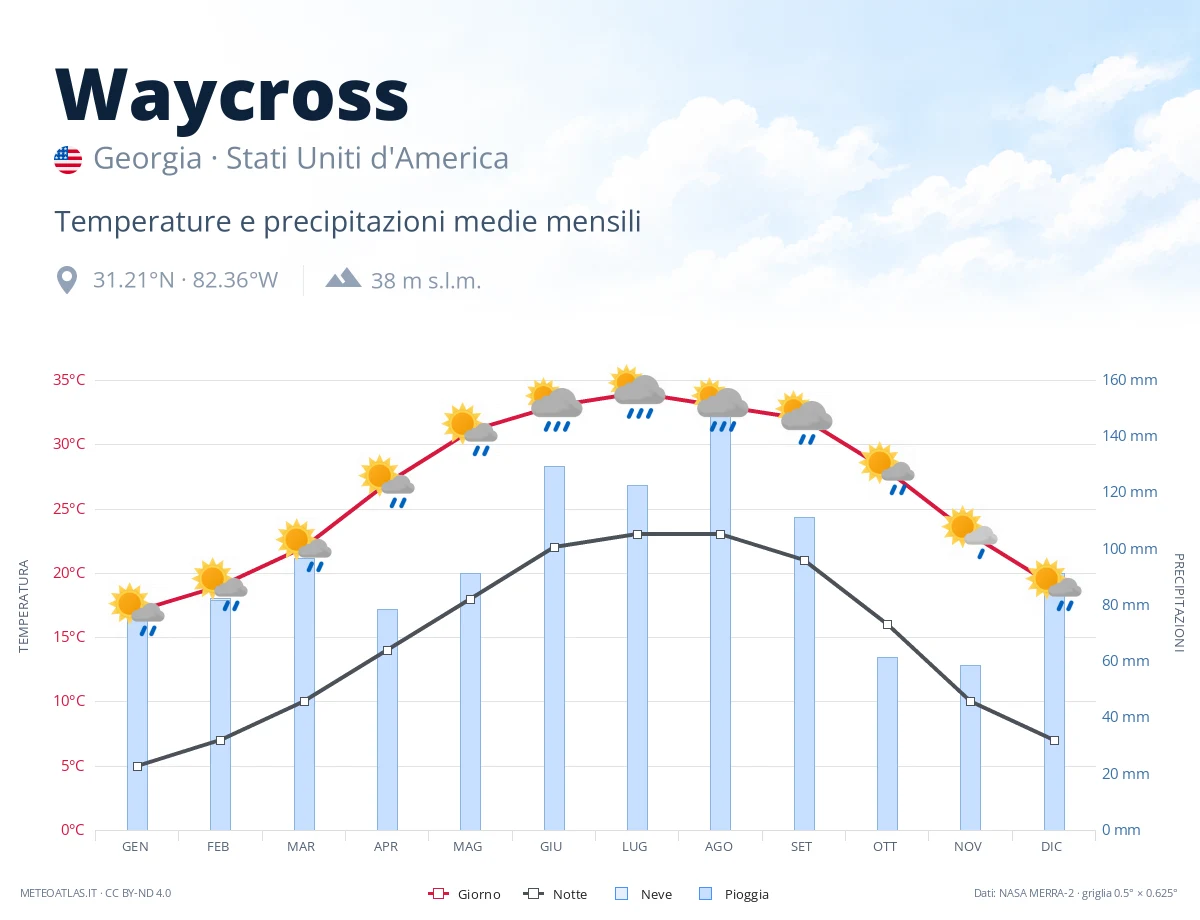The width and height of the screenshot is (1200, 920).
Task: Select the OTT precipitation bar
Action: pos(887,744)
